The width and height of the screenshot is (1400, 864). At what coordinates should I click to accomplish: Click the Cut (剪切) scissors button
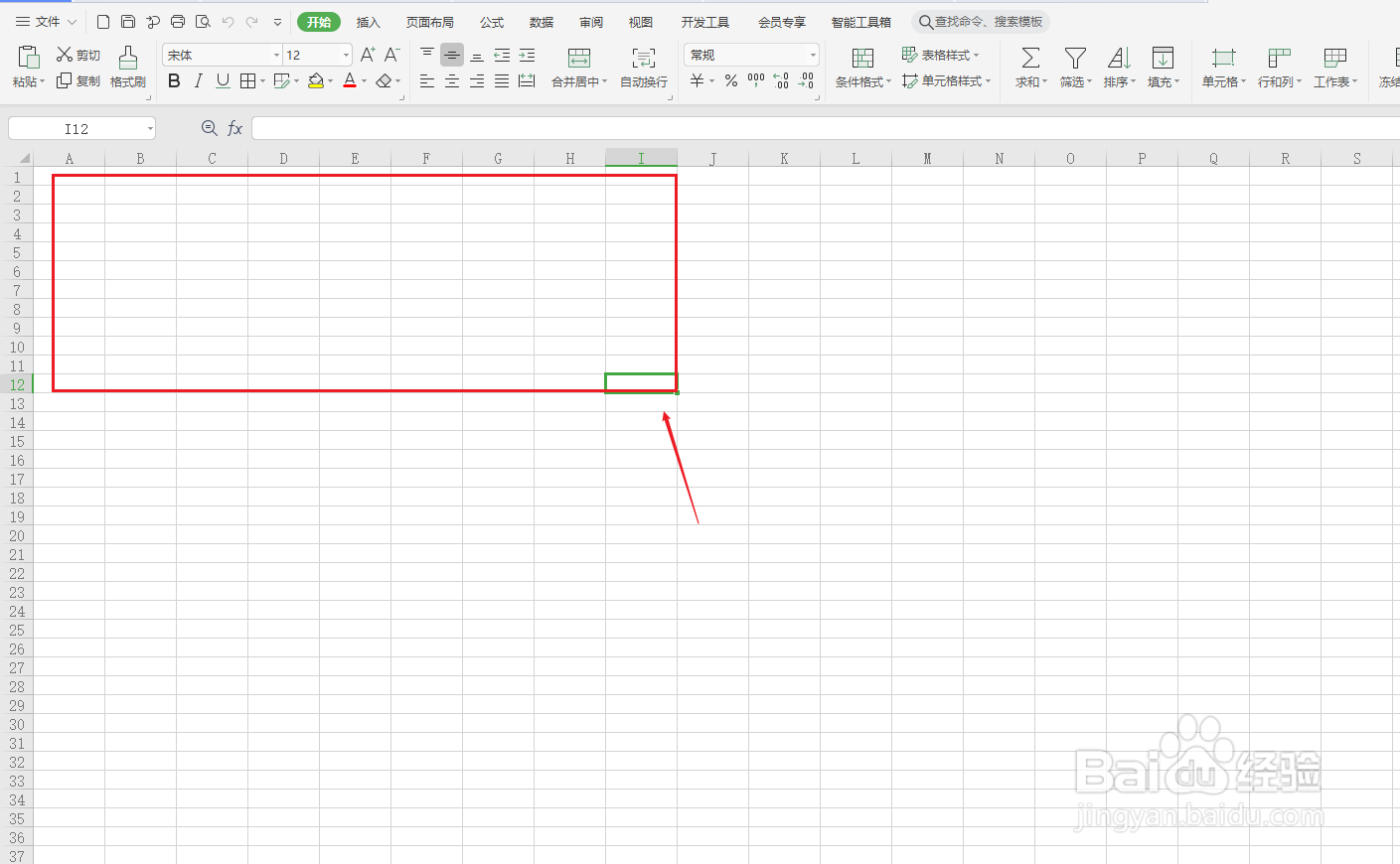click(x=78, y=55)
